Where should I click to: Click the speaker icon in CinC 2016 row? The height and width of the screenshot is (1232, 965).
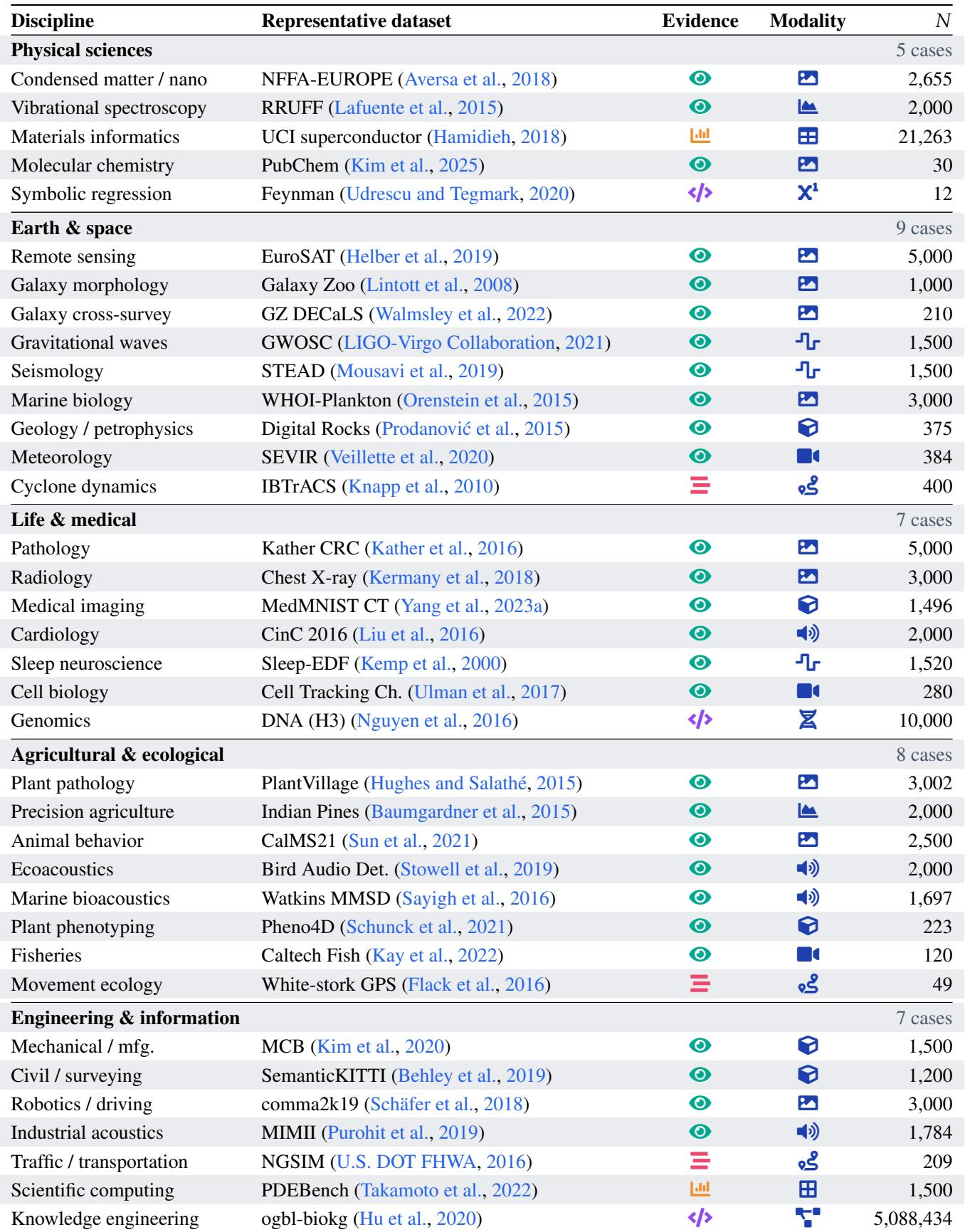point(808,633)
